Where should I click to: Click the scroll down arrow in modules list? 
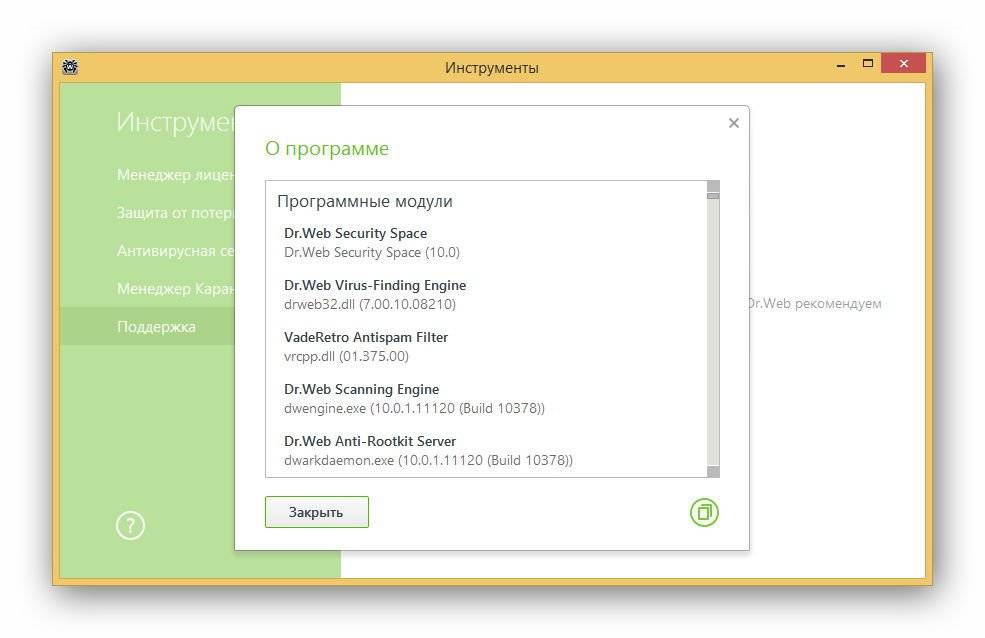pyautogui.click(x=713, y=472)
